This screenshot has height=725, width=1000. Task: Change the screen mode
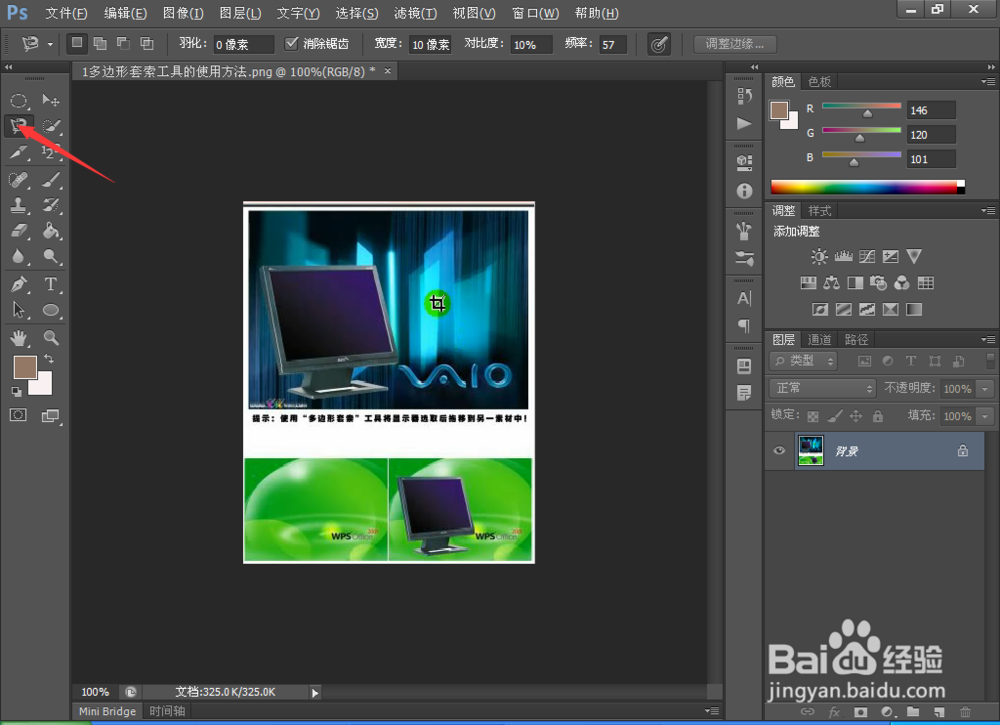click(x=50, y=416)
